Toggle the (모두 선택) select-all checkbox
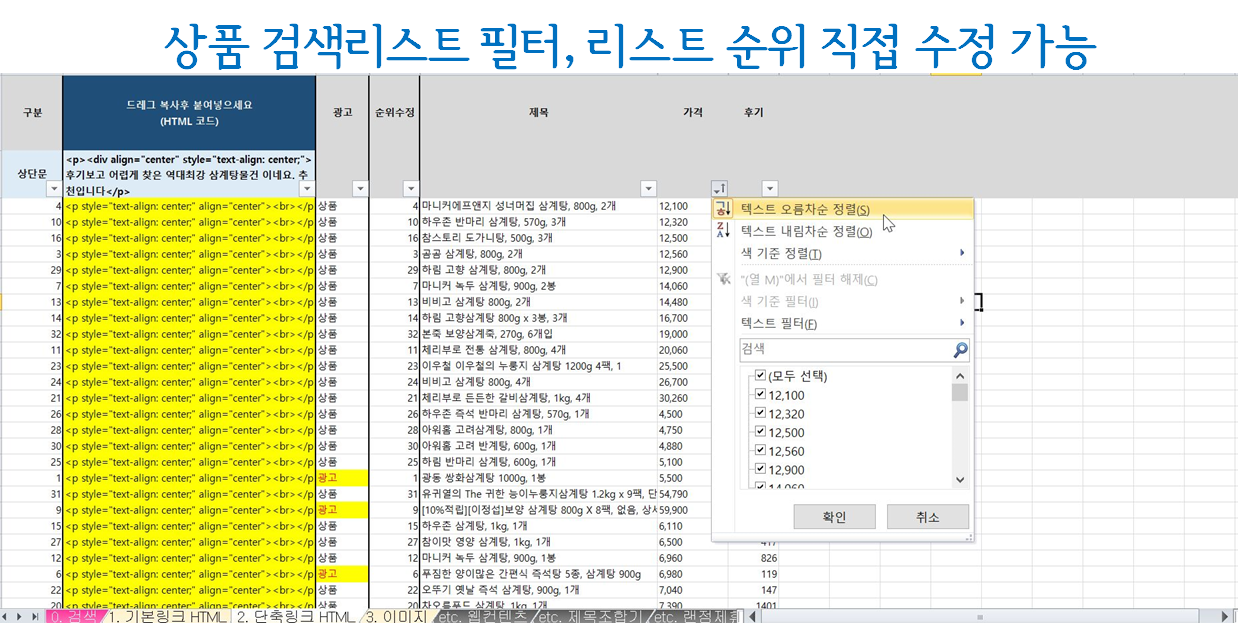The image size is (1238, 623). [760, 376]
